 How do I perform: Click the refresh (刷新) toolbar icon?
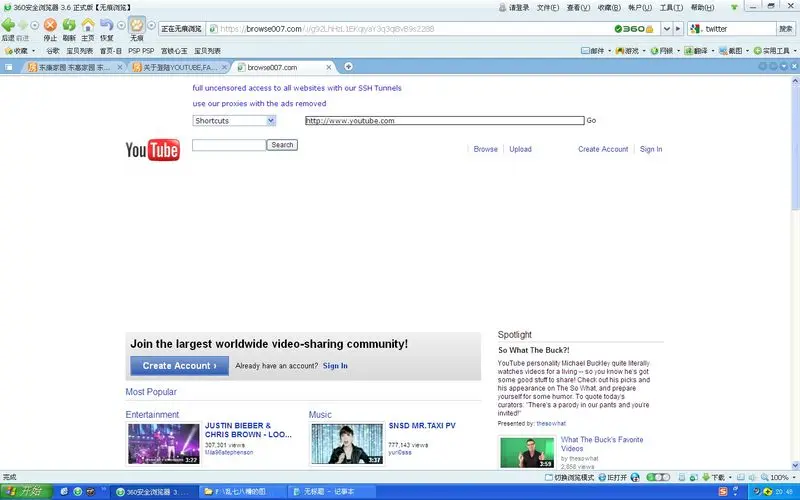click(x=69, y=25)
